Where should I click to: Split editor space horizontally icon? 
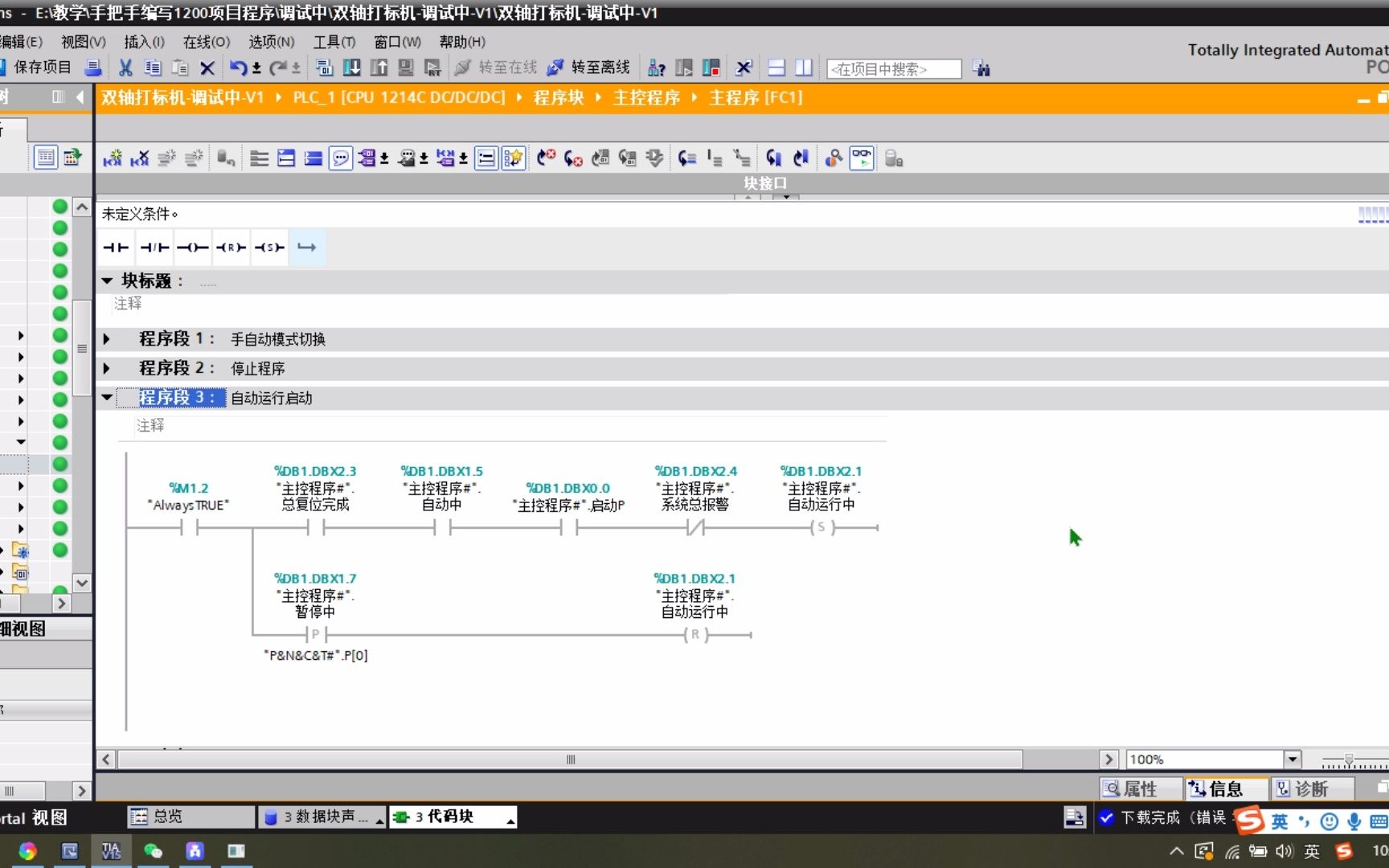[x=776, y=68]
